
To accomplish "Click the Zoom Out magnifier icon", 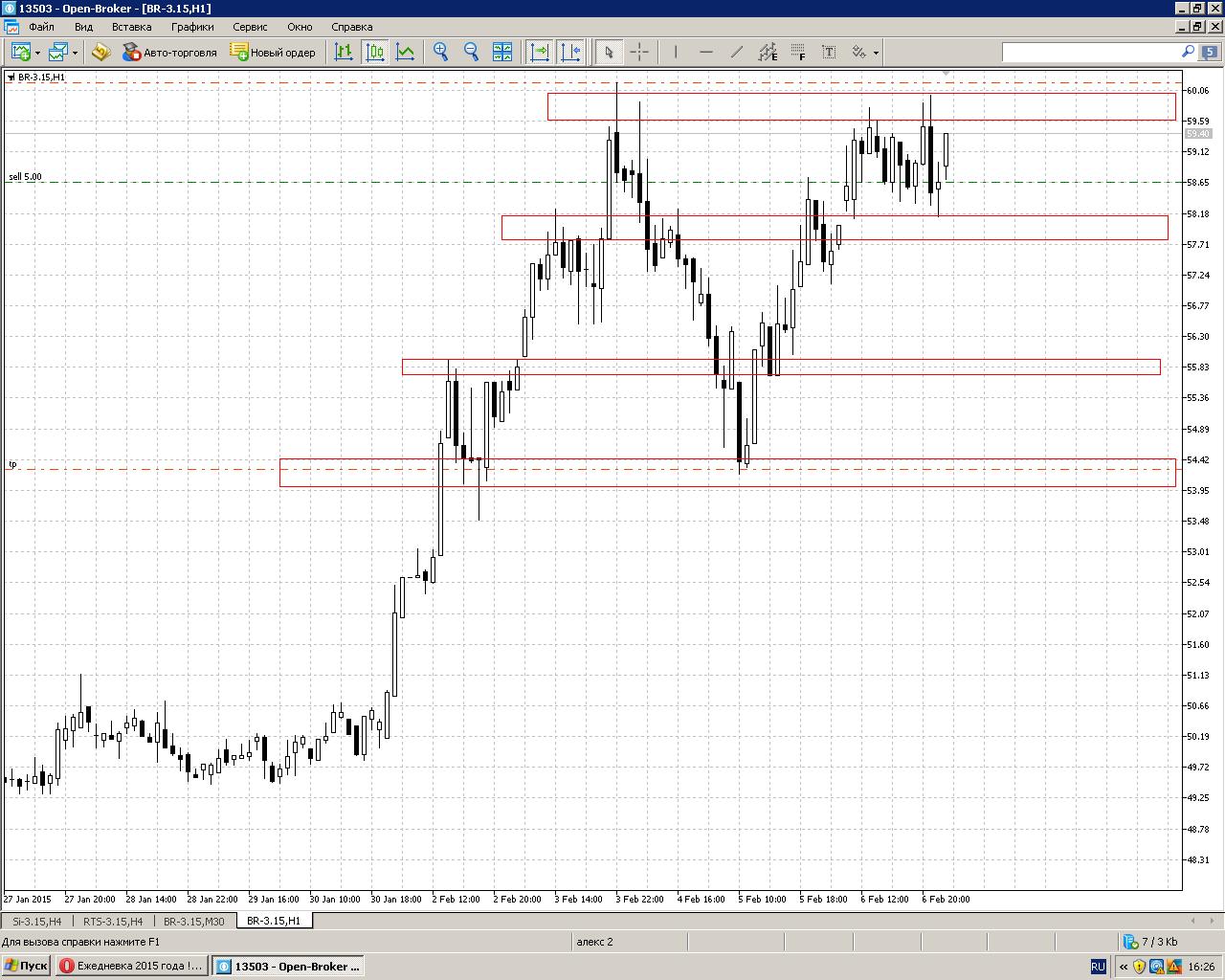I will pyautogui.click(x=471, y=53).
